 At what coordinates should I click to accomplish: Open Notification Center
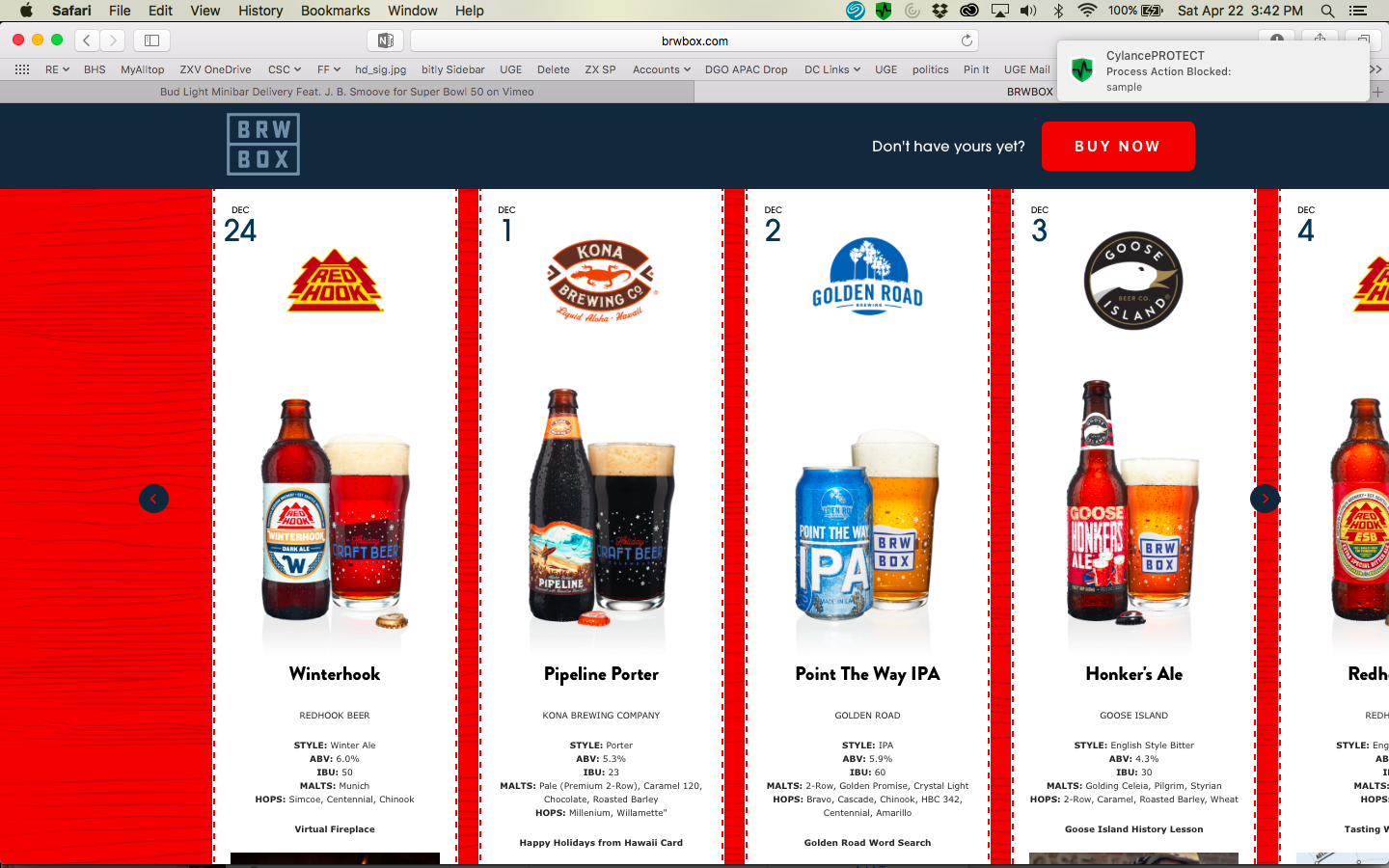[1358, 11]
